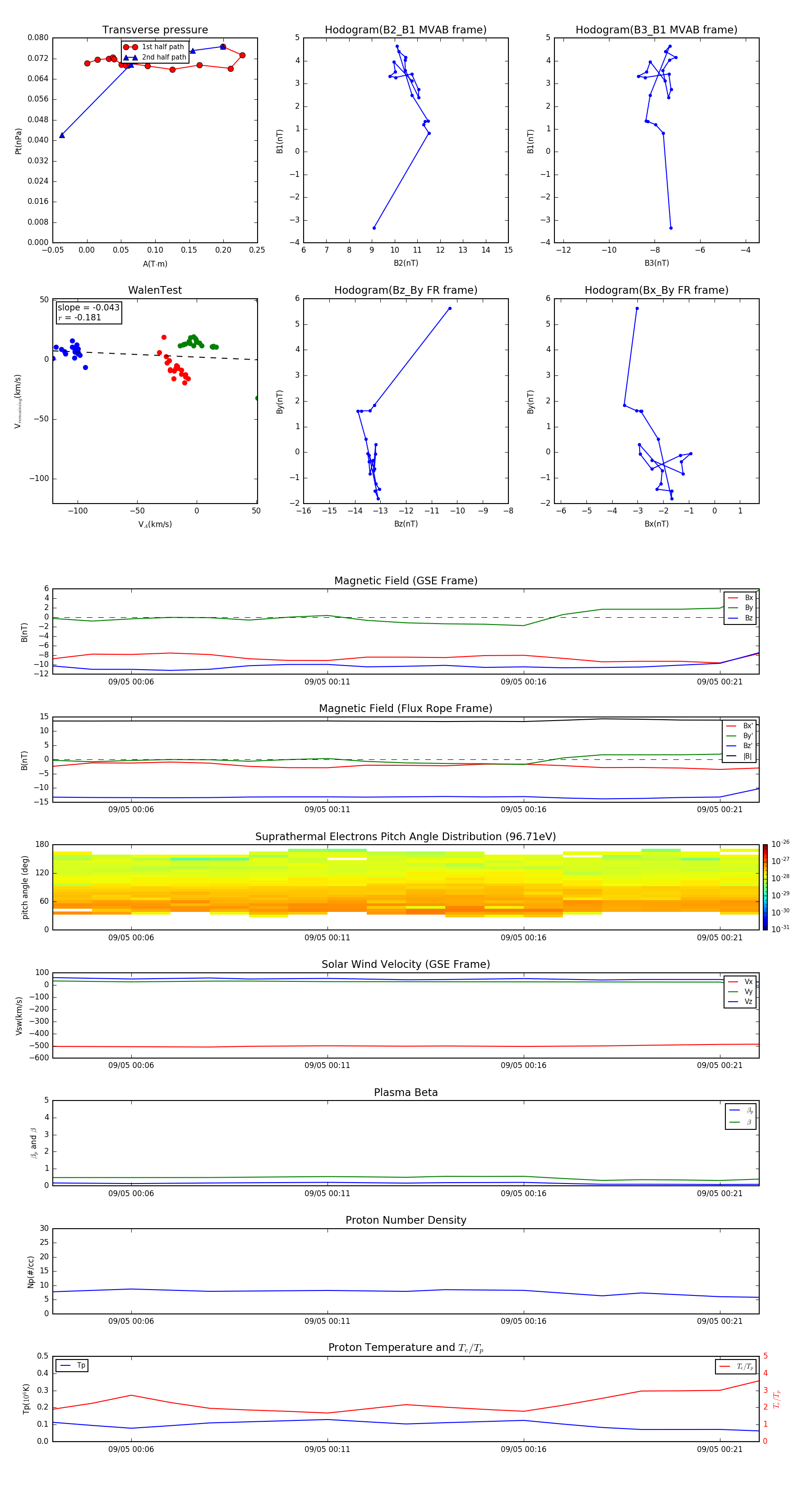812x1489 pixels.
Task: Click the red 'Te/Tp' right axis label
Action: 777,1399
